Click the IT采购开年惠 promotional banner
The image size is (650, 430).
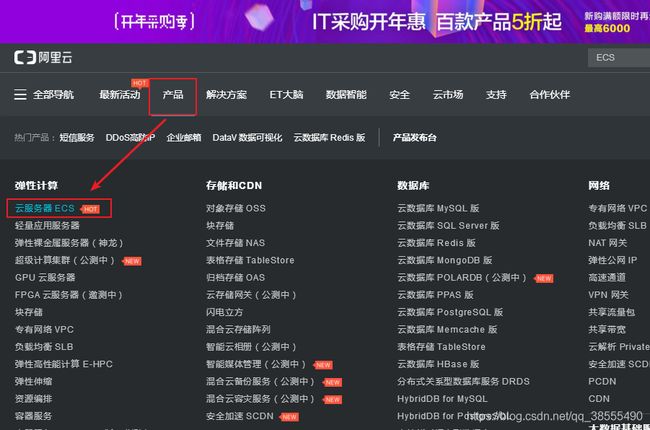coord(325,22)
